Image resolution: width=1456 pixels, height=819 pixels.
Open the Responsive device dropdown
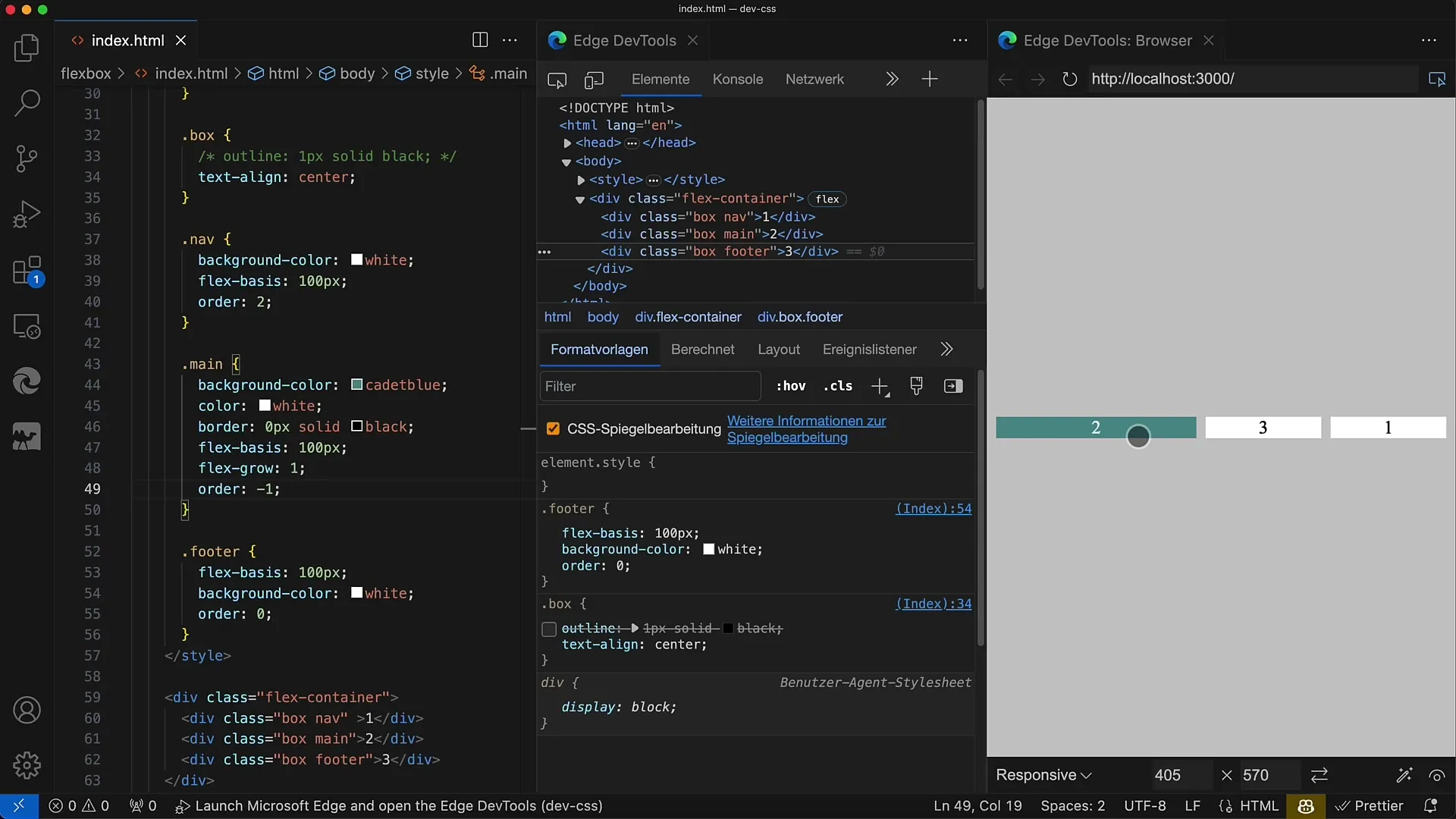[1043, 775]
